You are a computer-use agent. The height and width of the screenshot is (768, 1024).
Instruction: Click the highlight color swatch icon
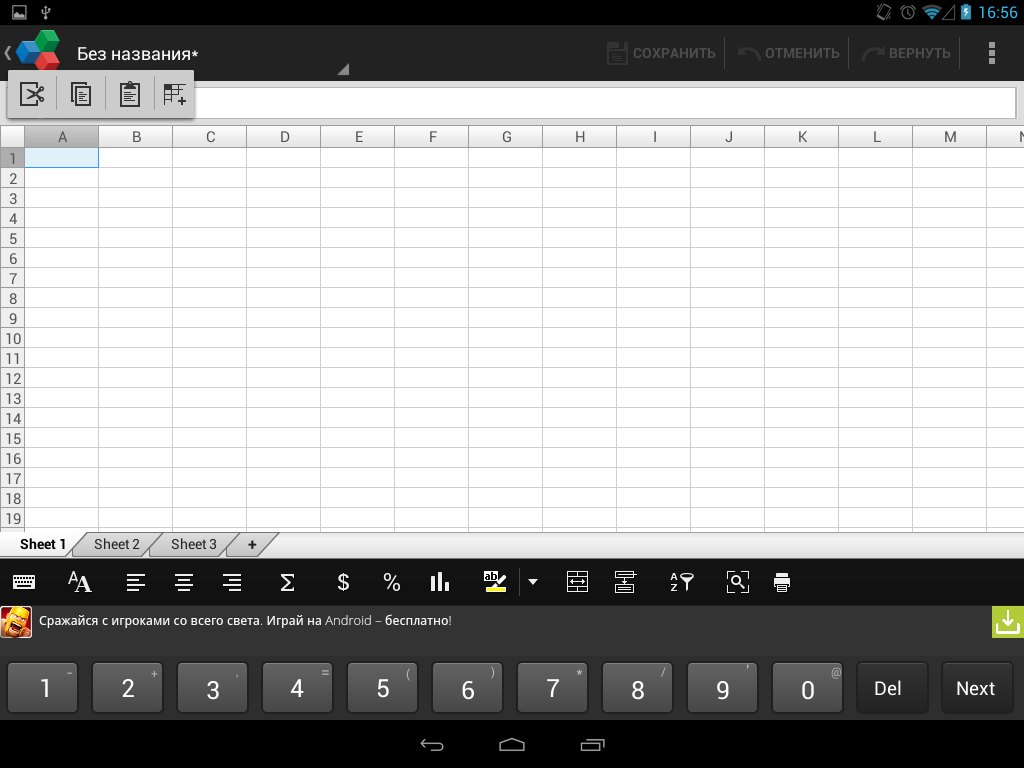(x=496, y=582)
